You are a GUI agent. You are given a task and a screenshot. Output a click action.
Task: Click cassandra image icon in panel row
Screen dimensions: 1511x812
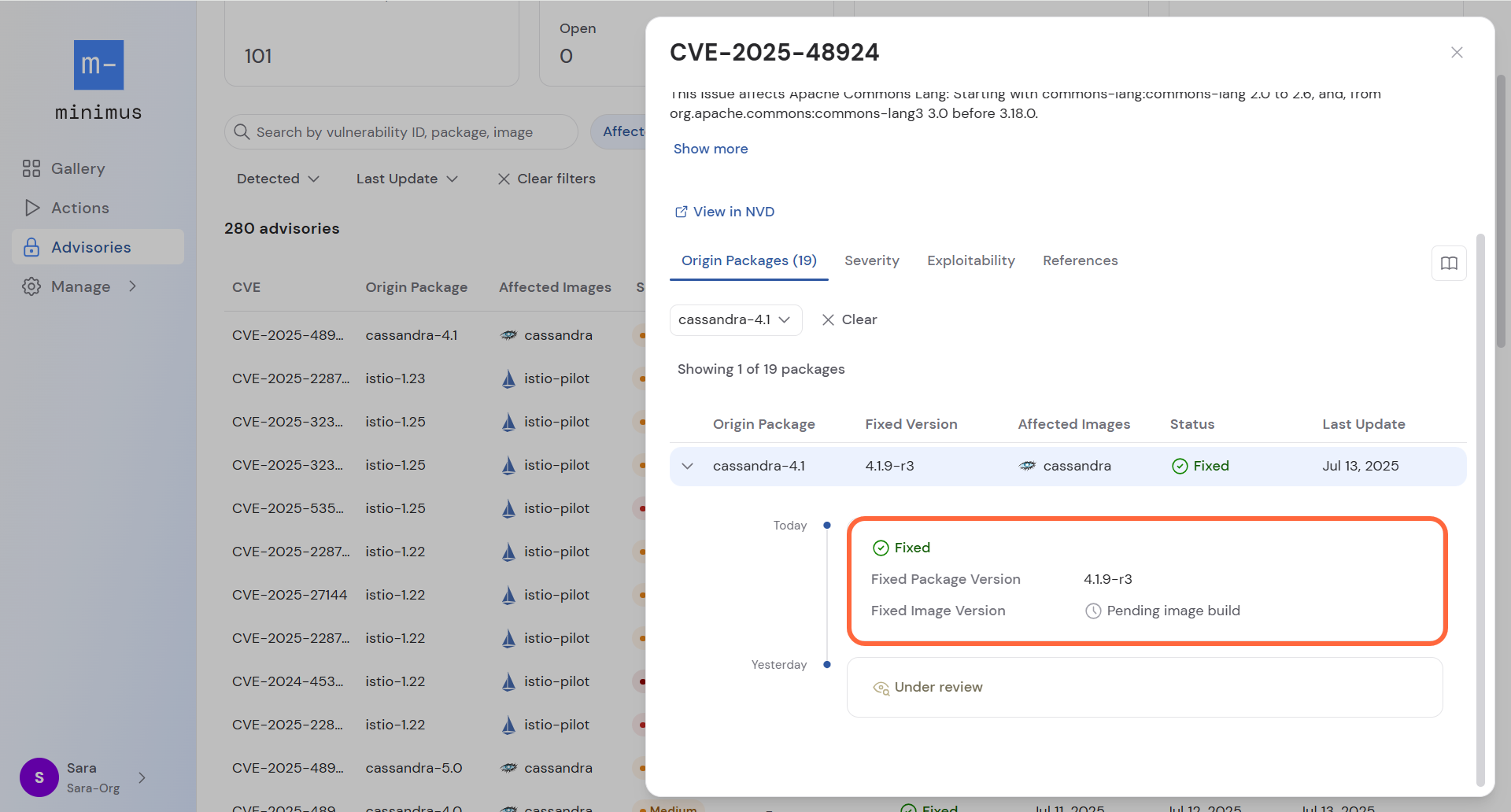coord(1027,466)
